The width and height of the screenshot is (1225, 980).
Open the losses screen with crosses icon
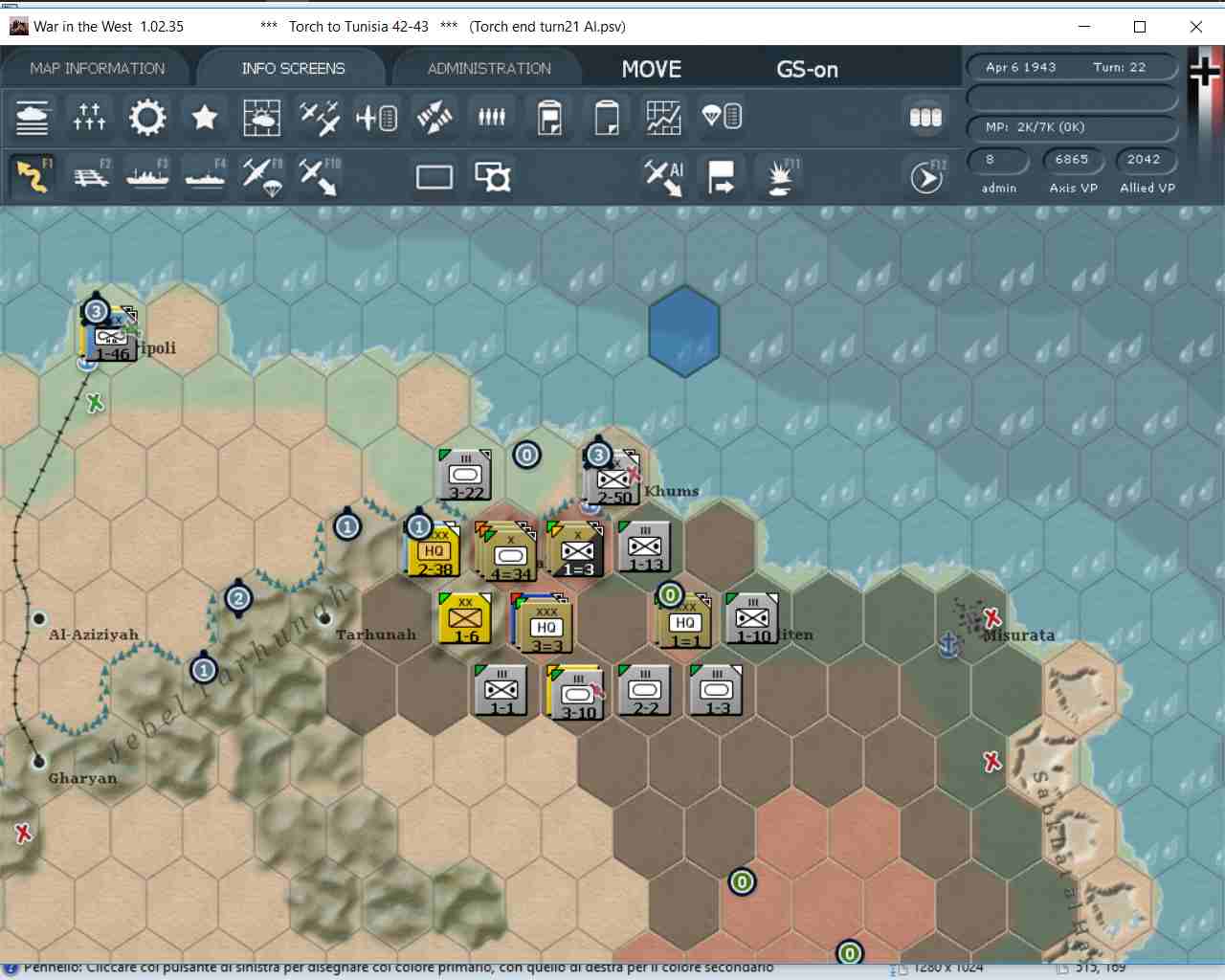(89, 118)
